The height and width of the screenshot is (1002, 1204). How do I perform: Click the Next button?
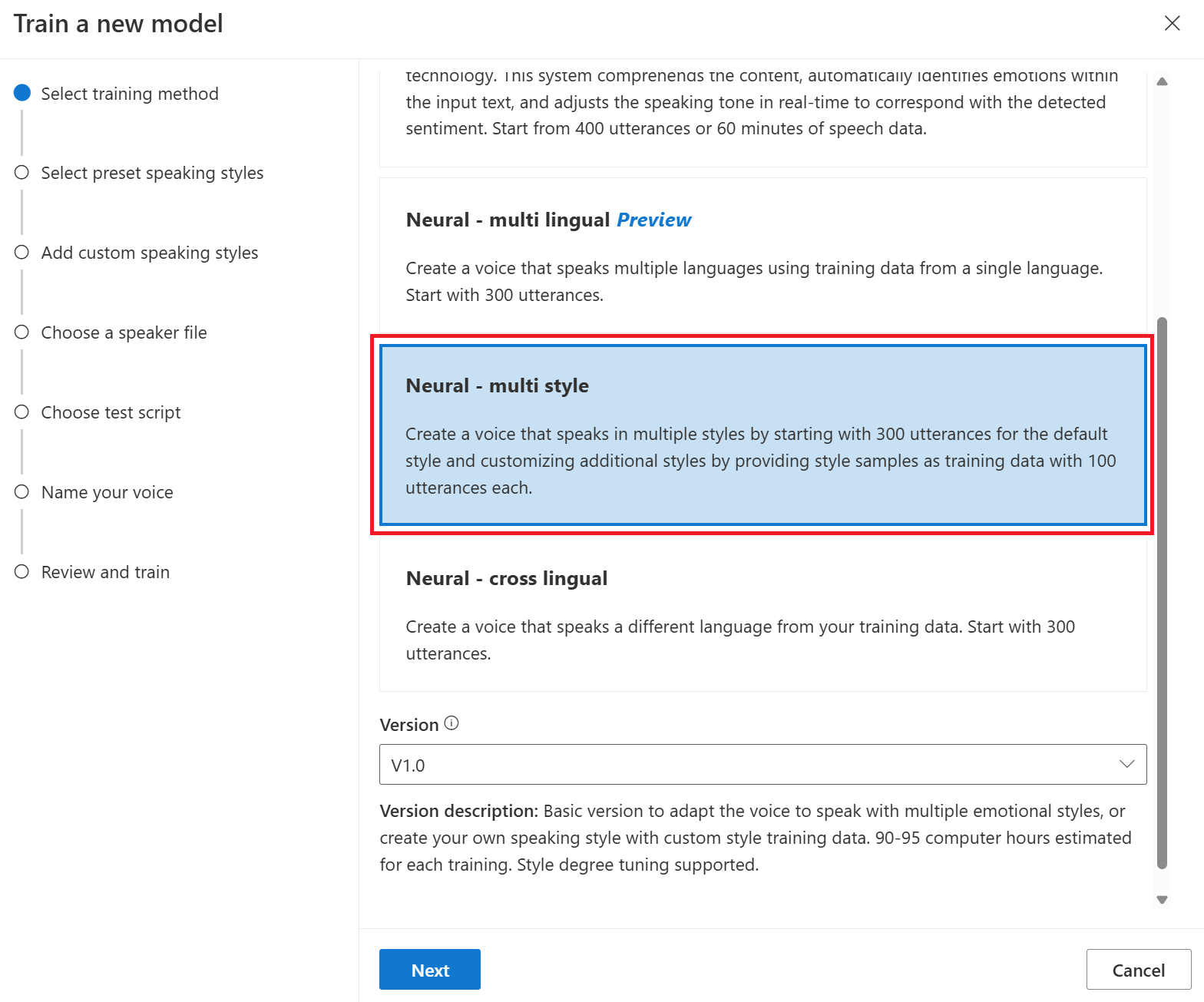pos(430,970)
